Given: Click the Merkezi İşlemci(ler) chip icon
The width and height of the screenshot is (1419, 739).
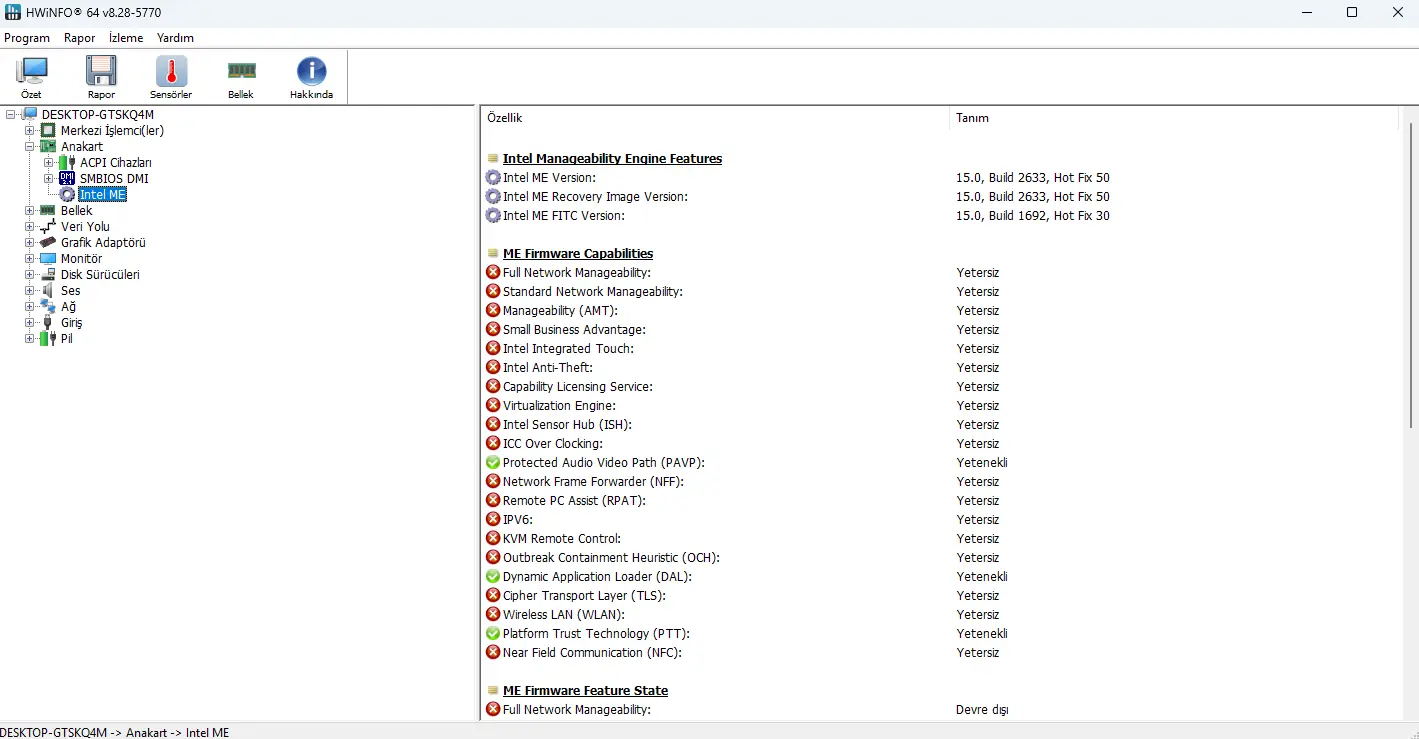Looking at the screenshot, I should 48,131.
